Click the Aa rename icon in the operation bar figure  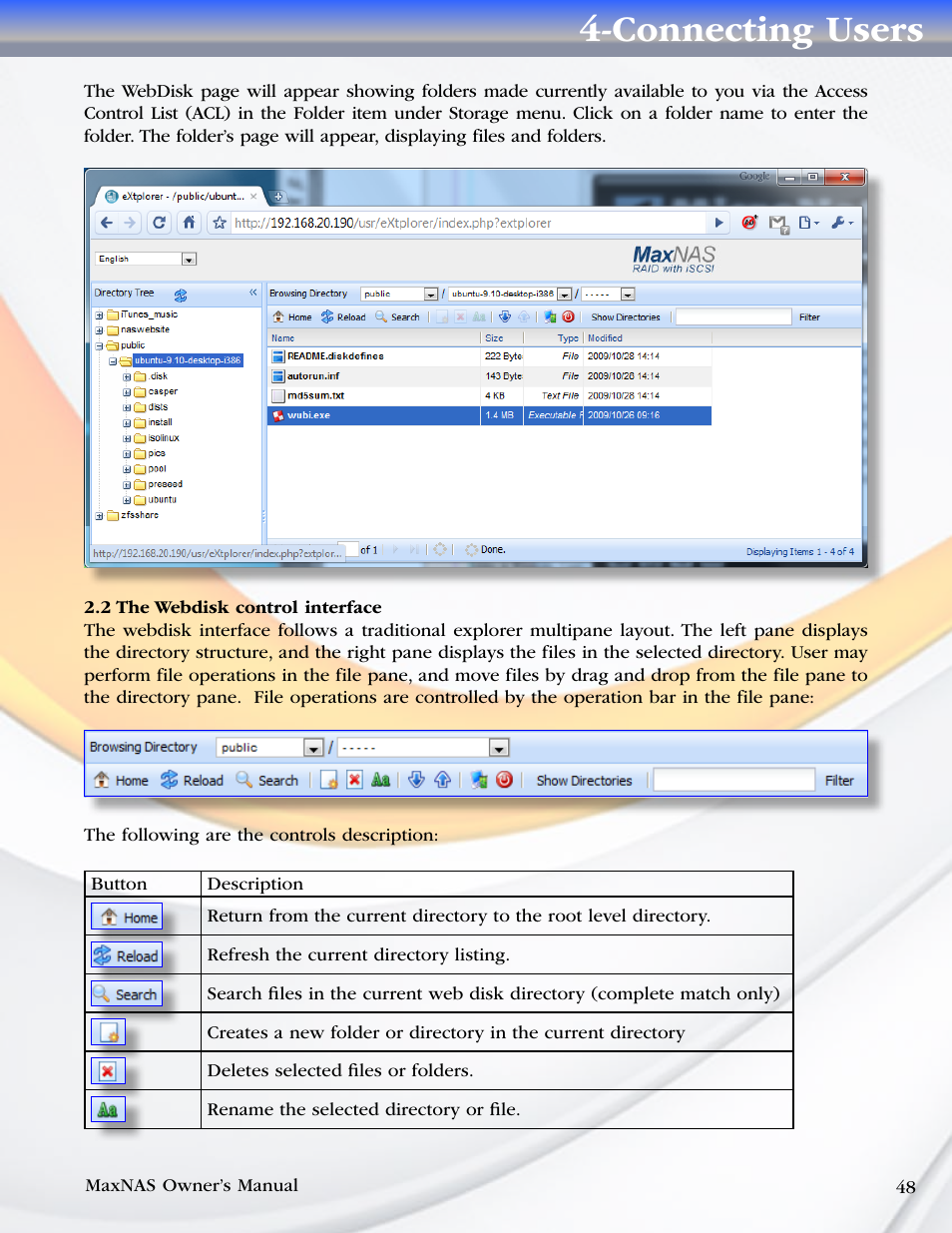click(380, 780)
